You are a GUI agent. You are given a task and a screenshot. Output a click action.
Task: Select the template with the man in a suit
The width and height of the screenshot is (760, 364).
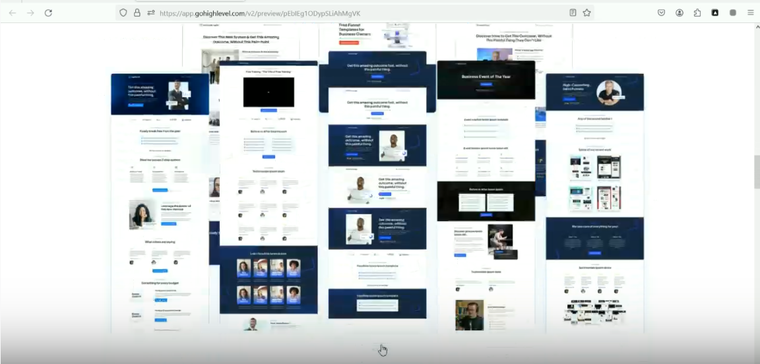tap(160, 203)
